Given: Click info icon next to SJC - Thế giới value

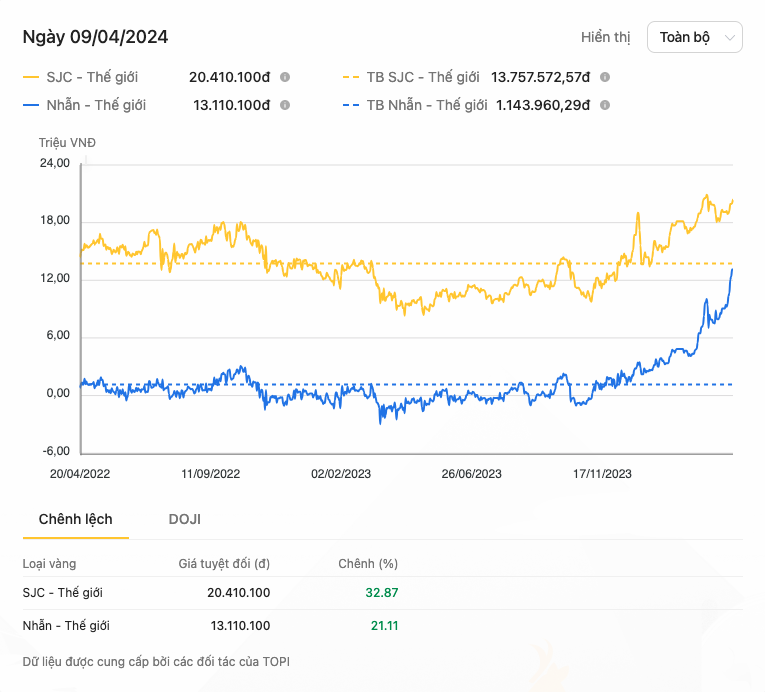Looking at the screenshot, I should pos(285,77).
